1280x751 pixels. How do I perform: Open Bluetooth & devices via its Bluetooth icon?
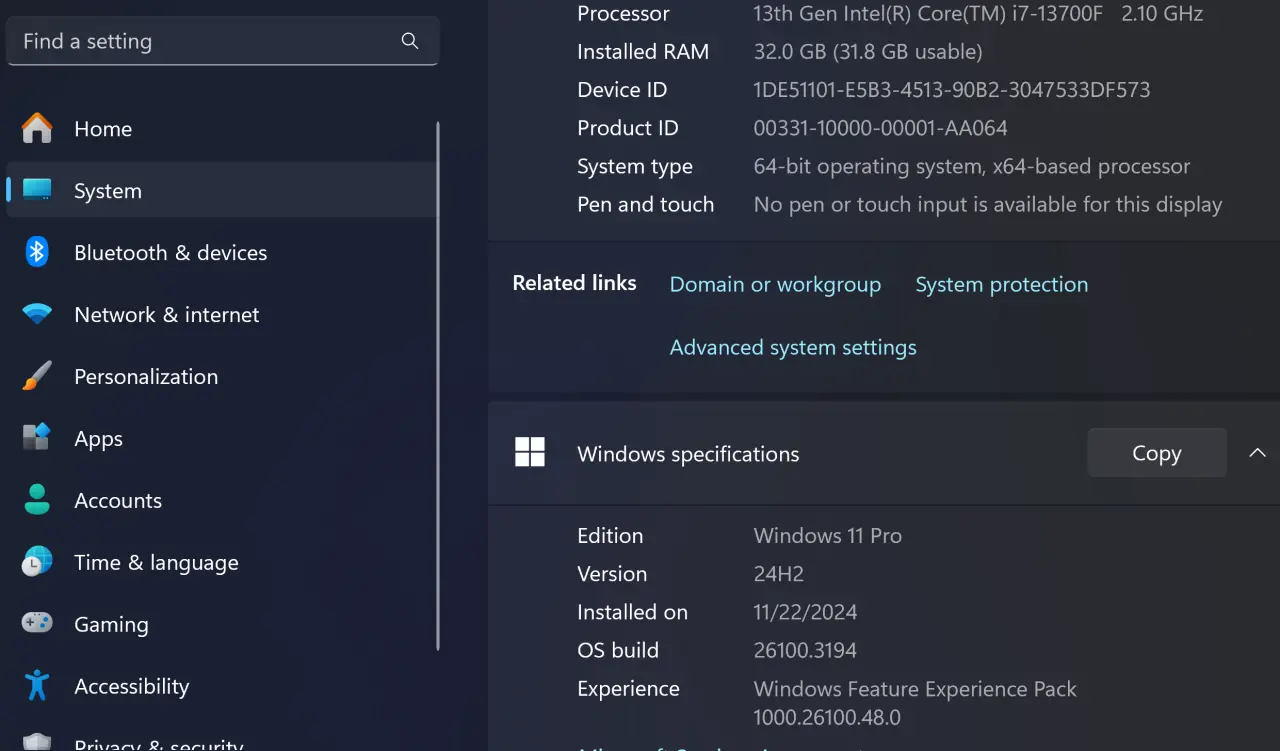(37, 252)
